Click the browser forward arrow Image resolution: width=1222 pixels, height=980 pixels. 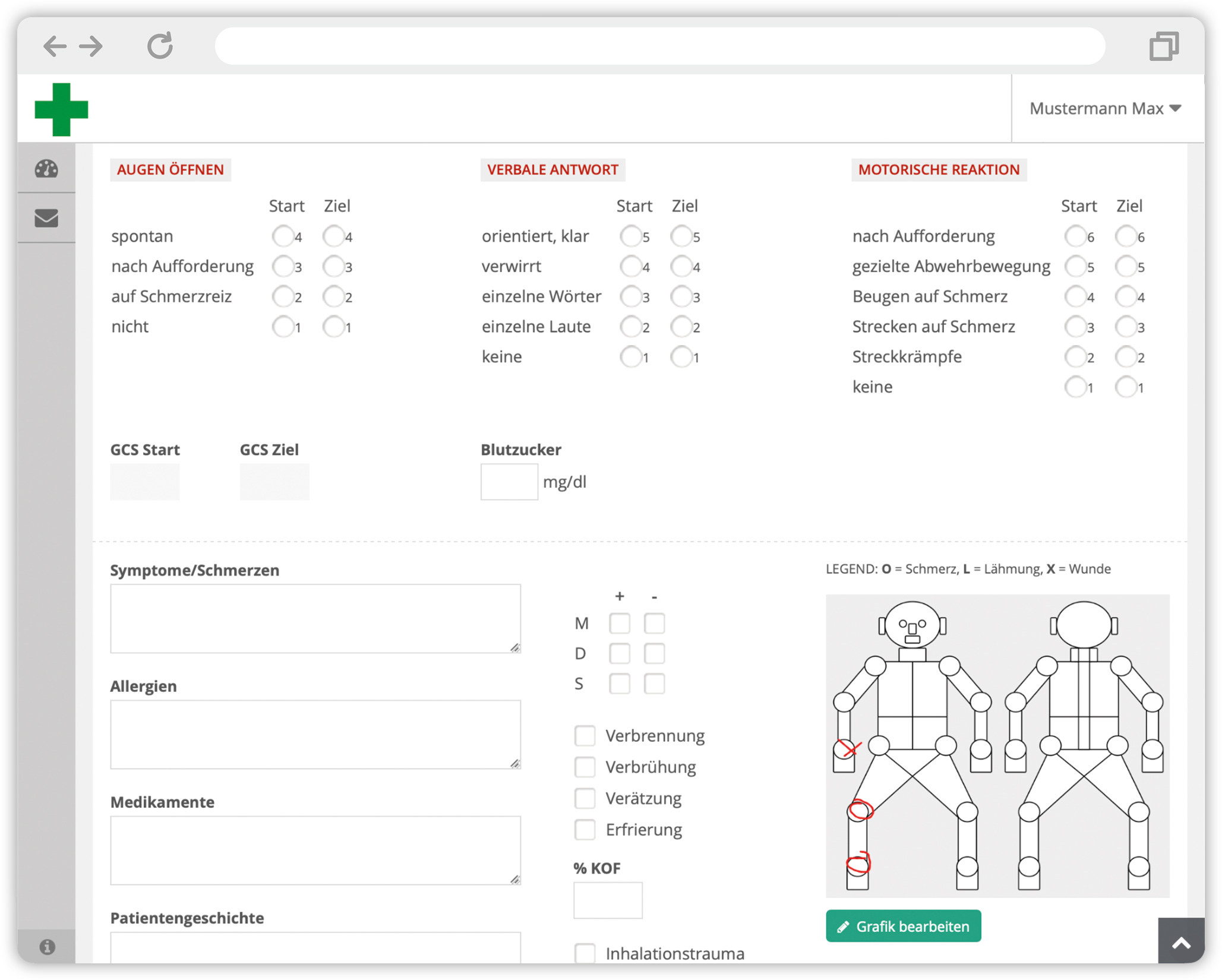pyautogui.click(x=91, y=46)
